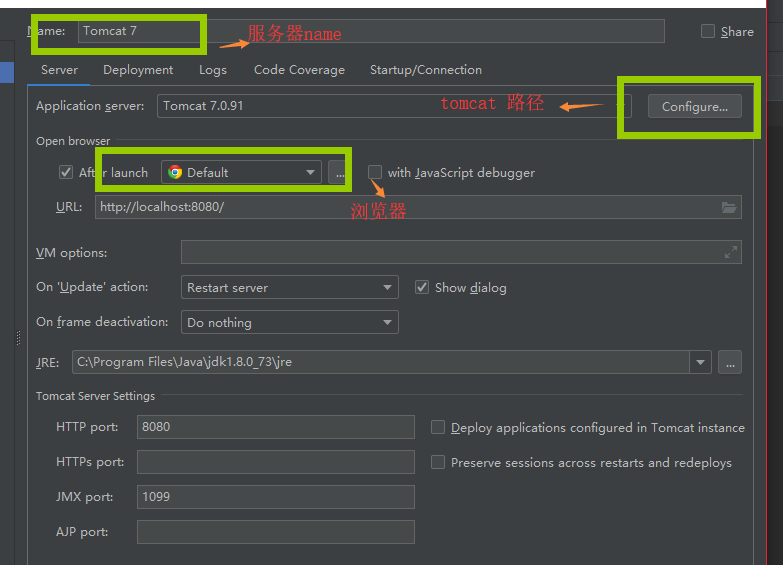Click the Configure... button

click(x=695, y=106)
